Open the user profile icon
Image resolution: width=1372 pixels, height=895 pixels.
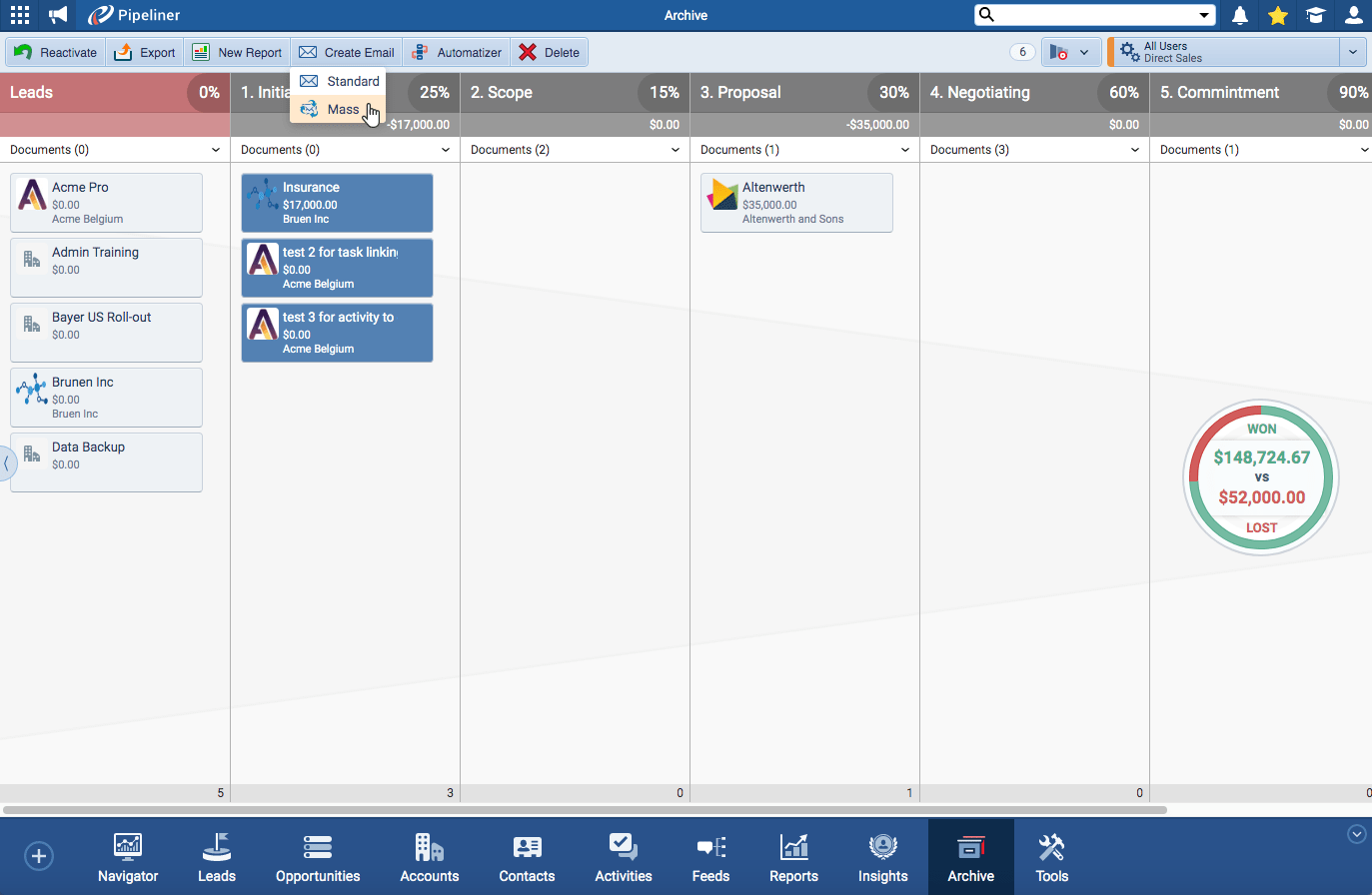[1353, 15]
